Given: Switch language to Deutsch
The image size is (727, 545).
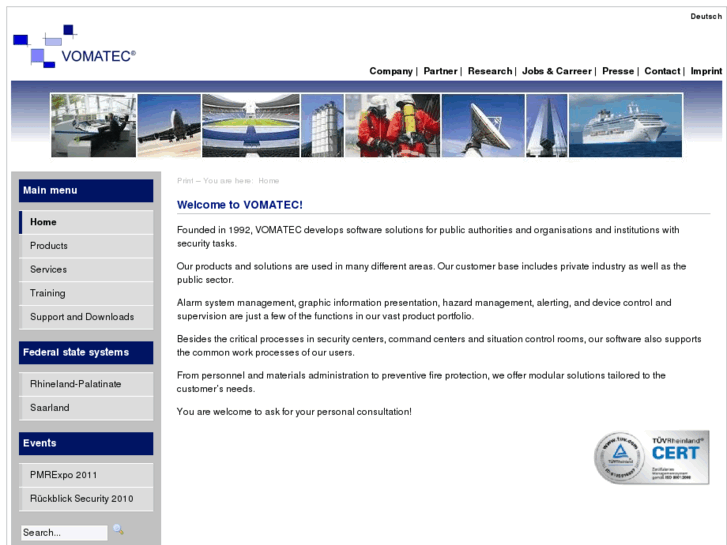Looking at the screenshot, I should 706,16.
